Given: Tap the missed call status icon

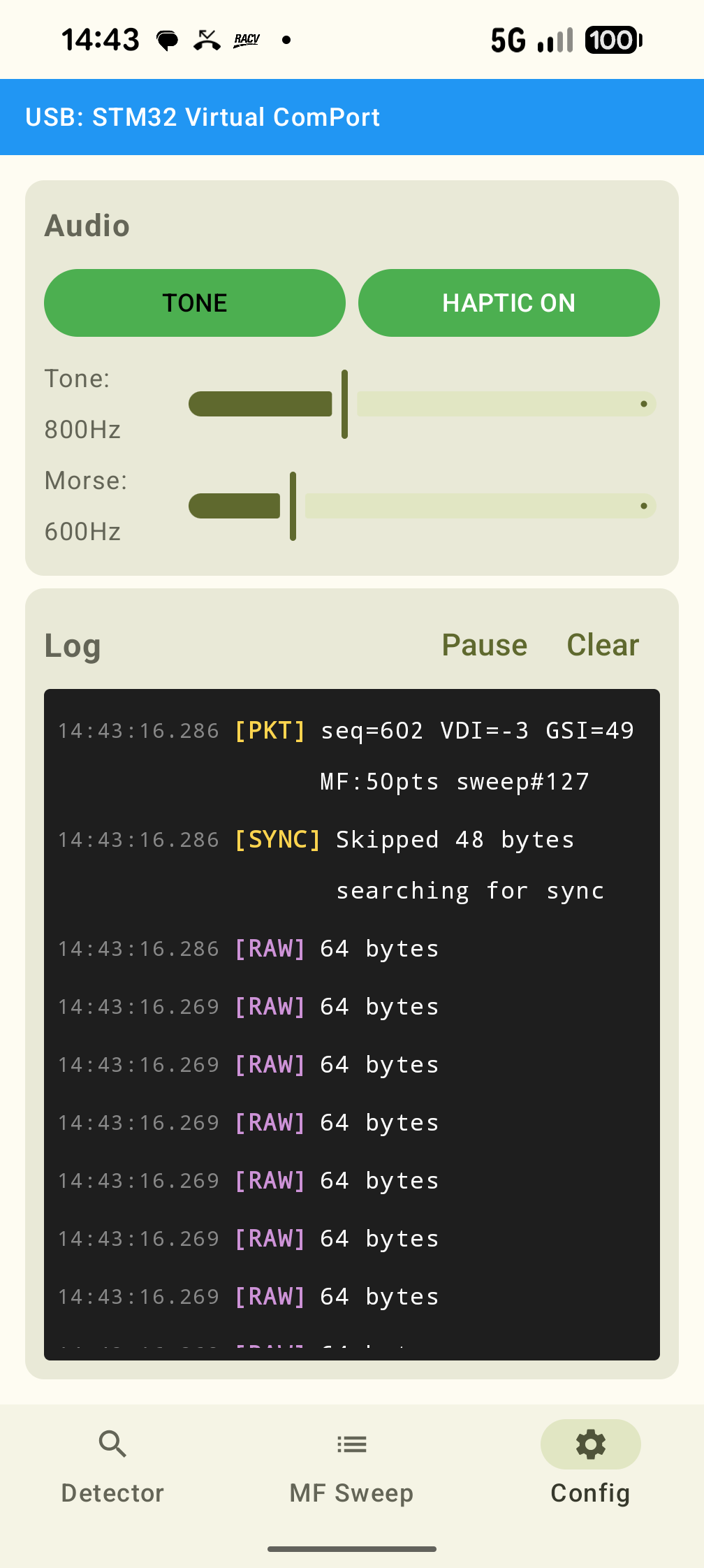Looking at the screenshot, I should tap(207, 40).
